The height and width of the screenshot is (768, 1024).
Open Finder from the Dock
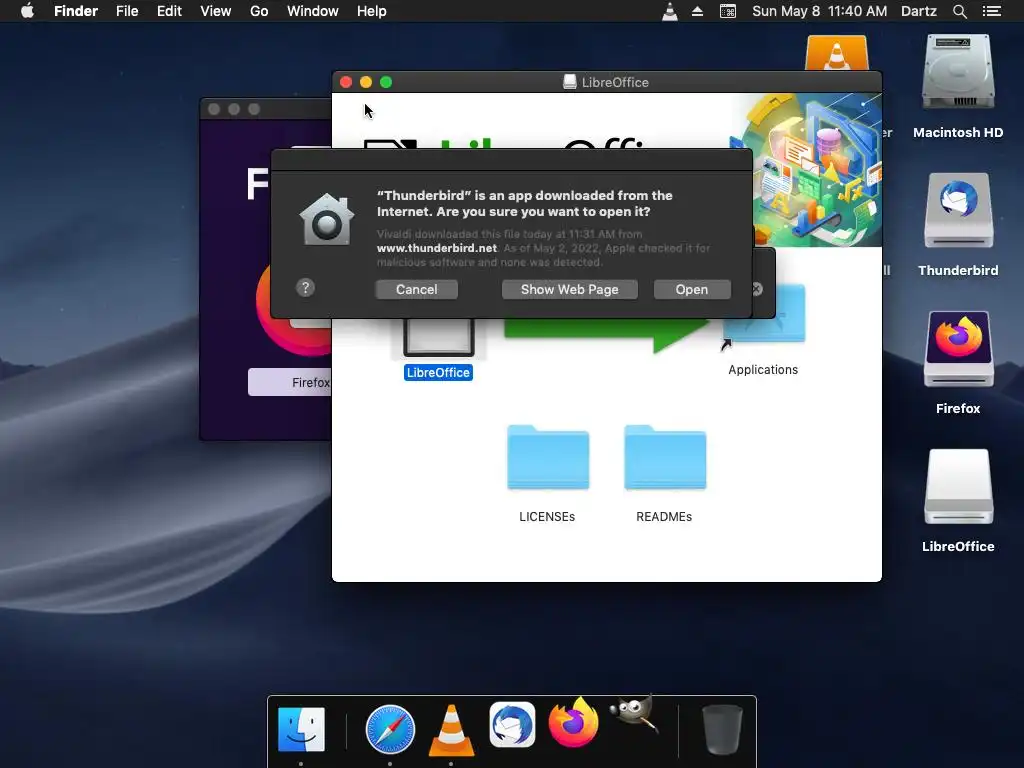click(x=301, y=729)
